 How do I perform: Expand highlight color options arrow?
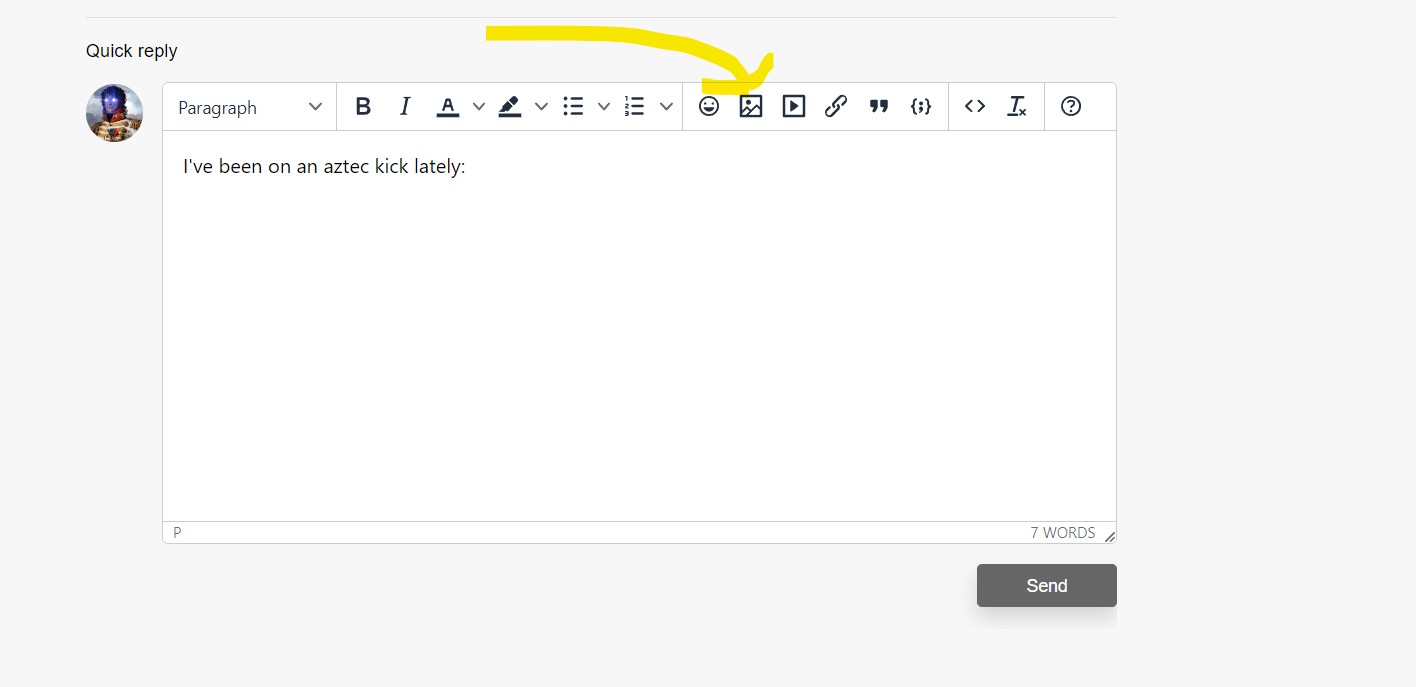click(x=541, y=107)
